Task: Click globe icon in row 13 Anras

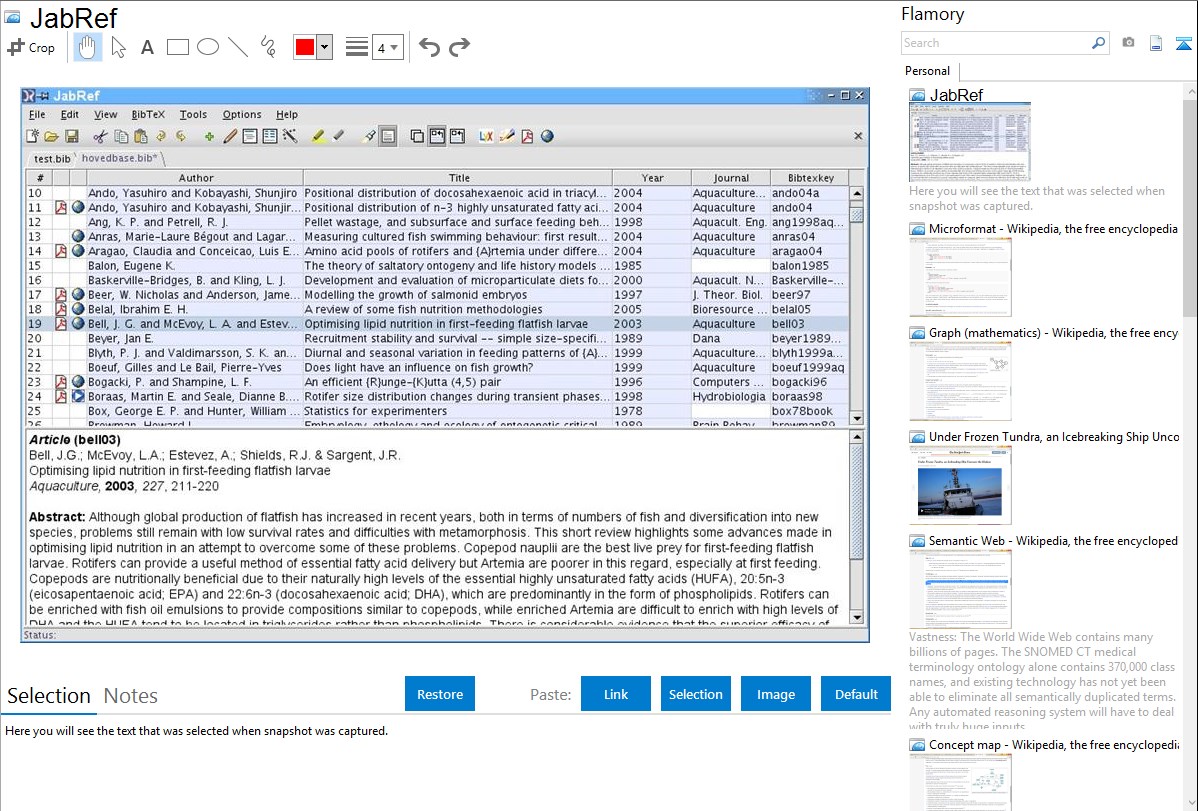Action: point(78,236)
